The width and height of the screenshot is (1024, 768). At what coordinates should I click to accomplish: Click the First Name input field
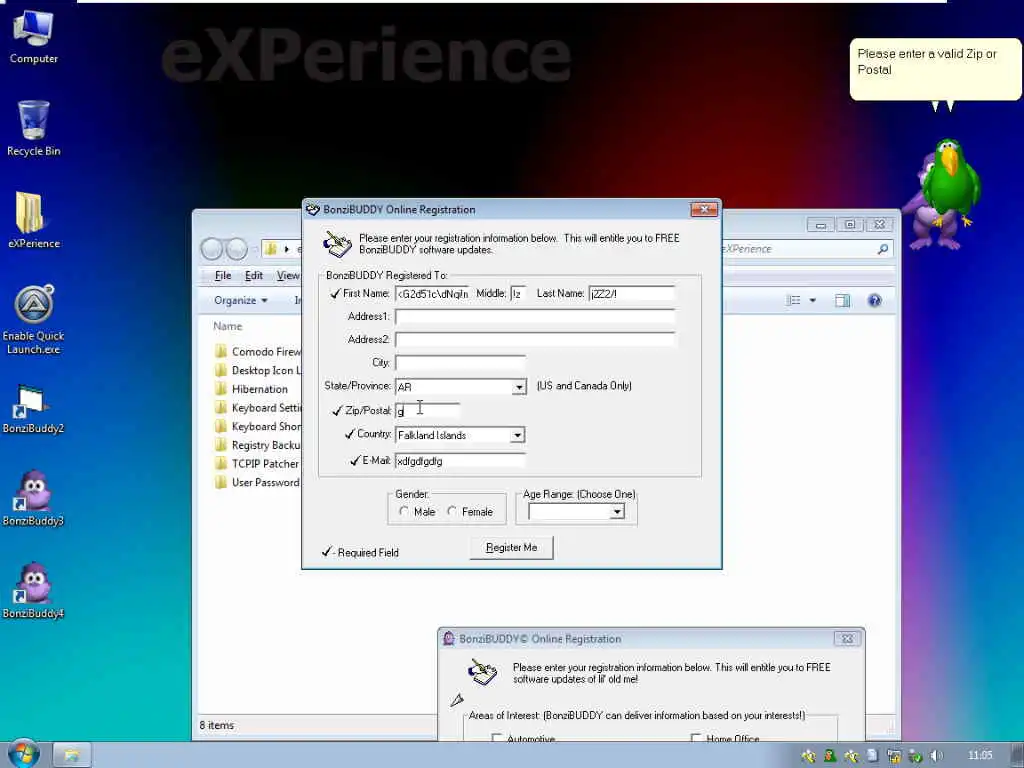[x=432, y=294]
